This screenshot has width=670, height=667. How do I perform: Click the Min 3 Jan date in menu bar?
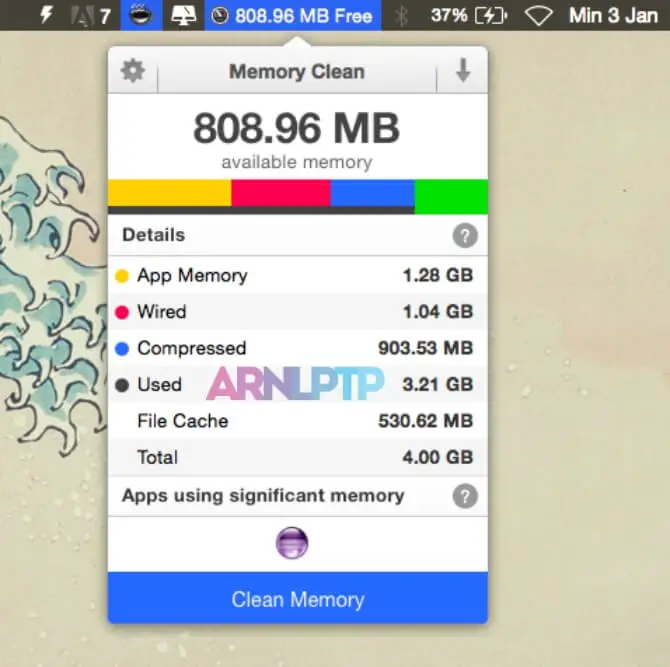612,16
